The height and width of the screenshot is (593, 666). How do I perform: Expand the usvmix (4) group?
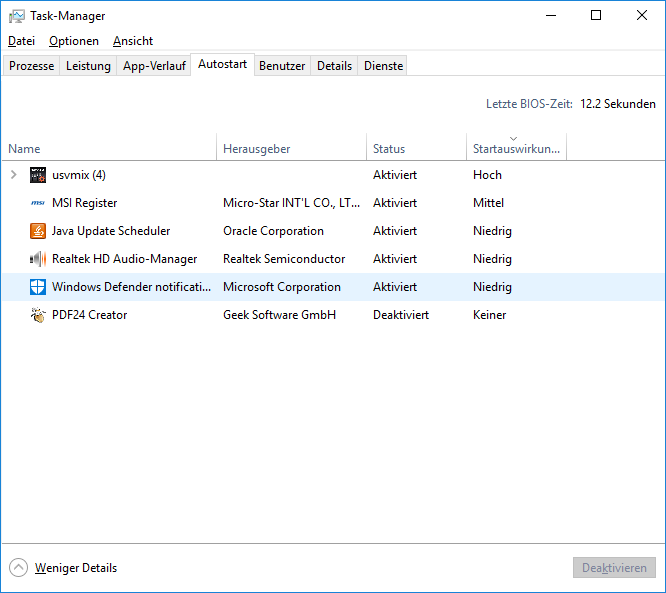(14, 175)
